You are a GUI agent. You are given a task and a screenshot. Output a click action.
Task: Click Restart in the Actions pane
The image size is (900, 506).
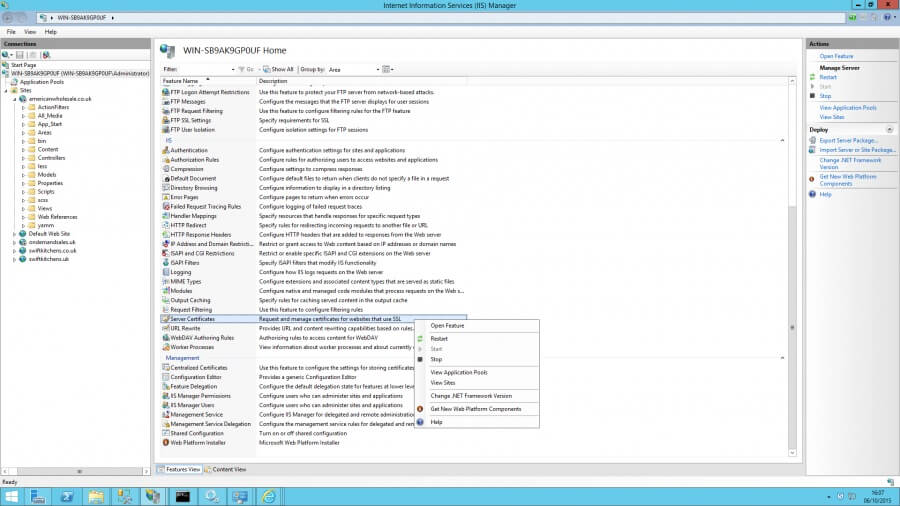tap(828, 77)
